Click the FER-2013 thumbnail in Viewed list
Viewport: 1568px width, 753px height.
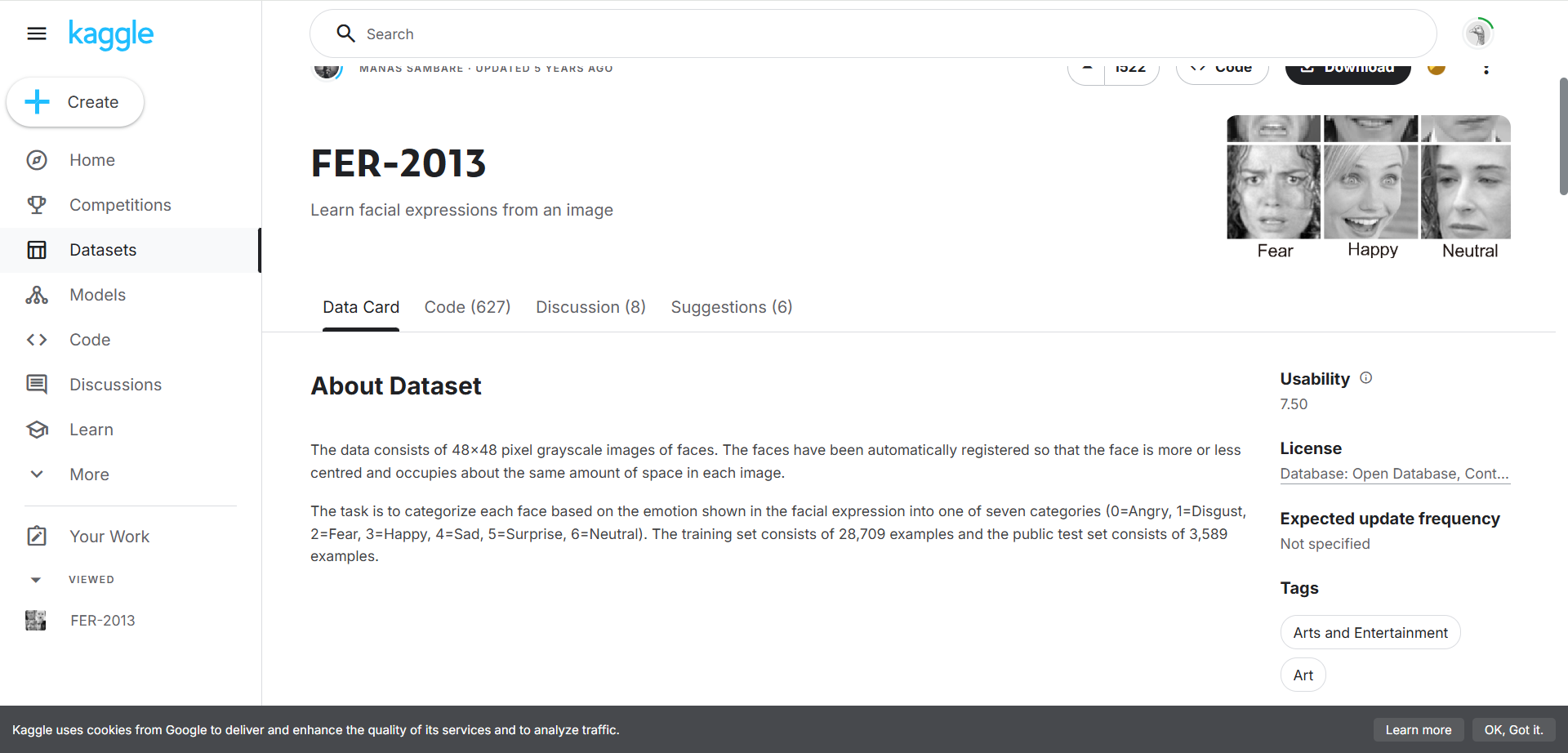(36, 621)
